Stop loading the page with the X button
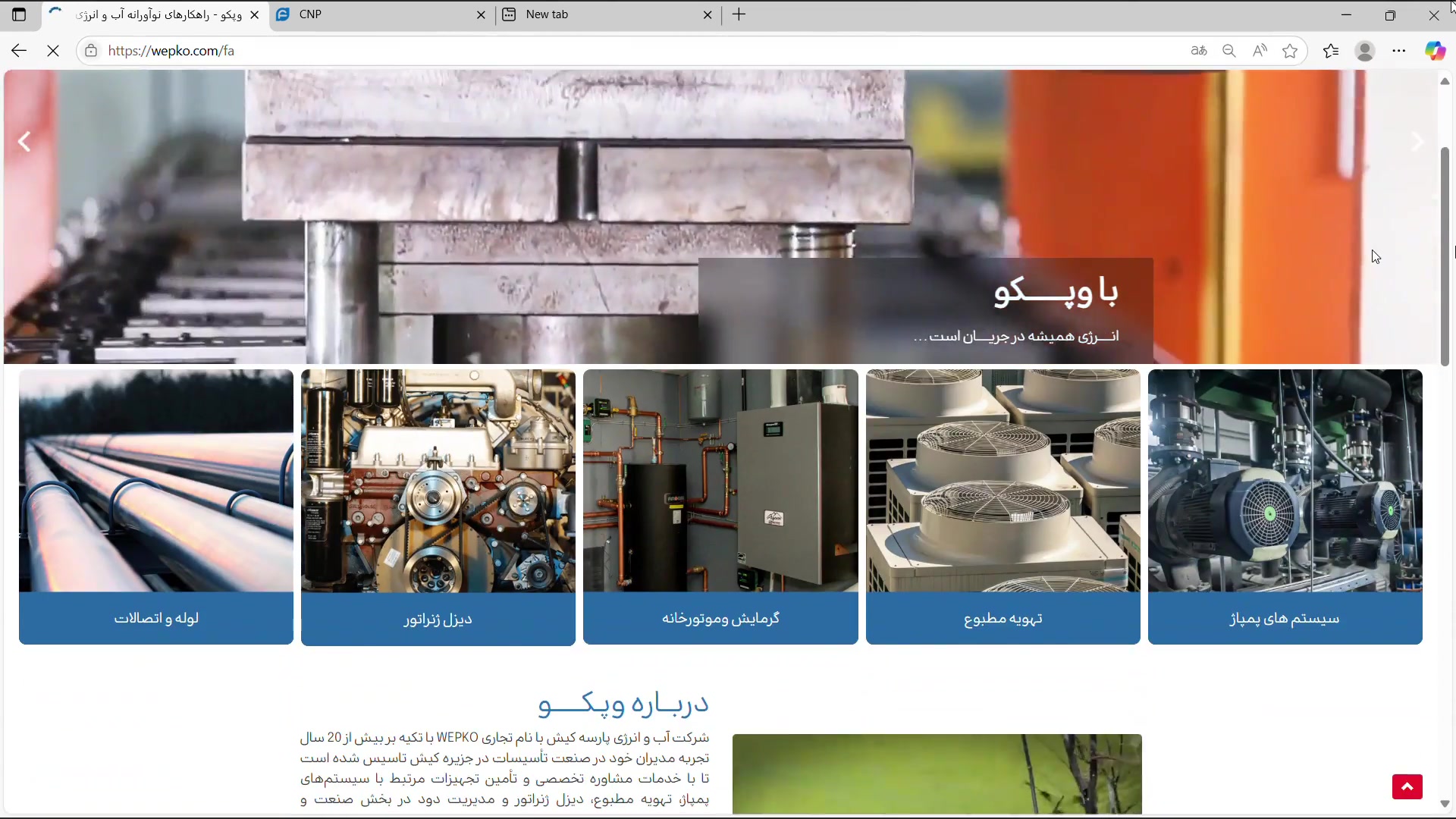This screenshot has width=1456, height=819. click(53, 51)
